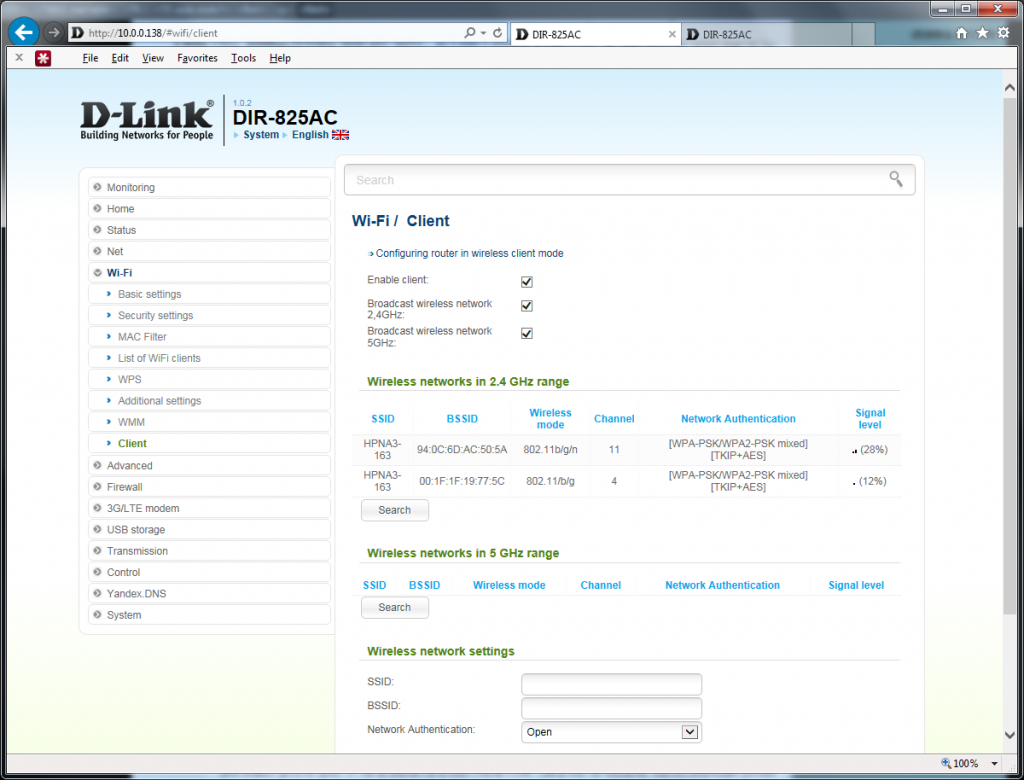Click the refresh icon in the address bar
Viewport: 1024px width, 780px height.
[497, 33]
